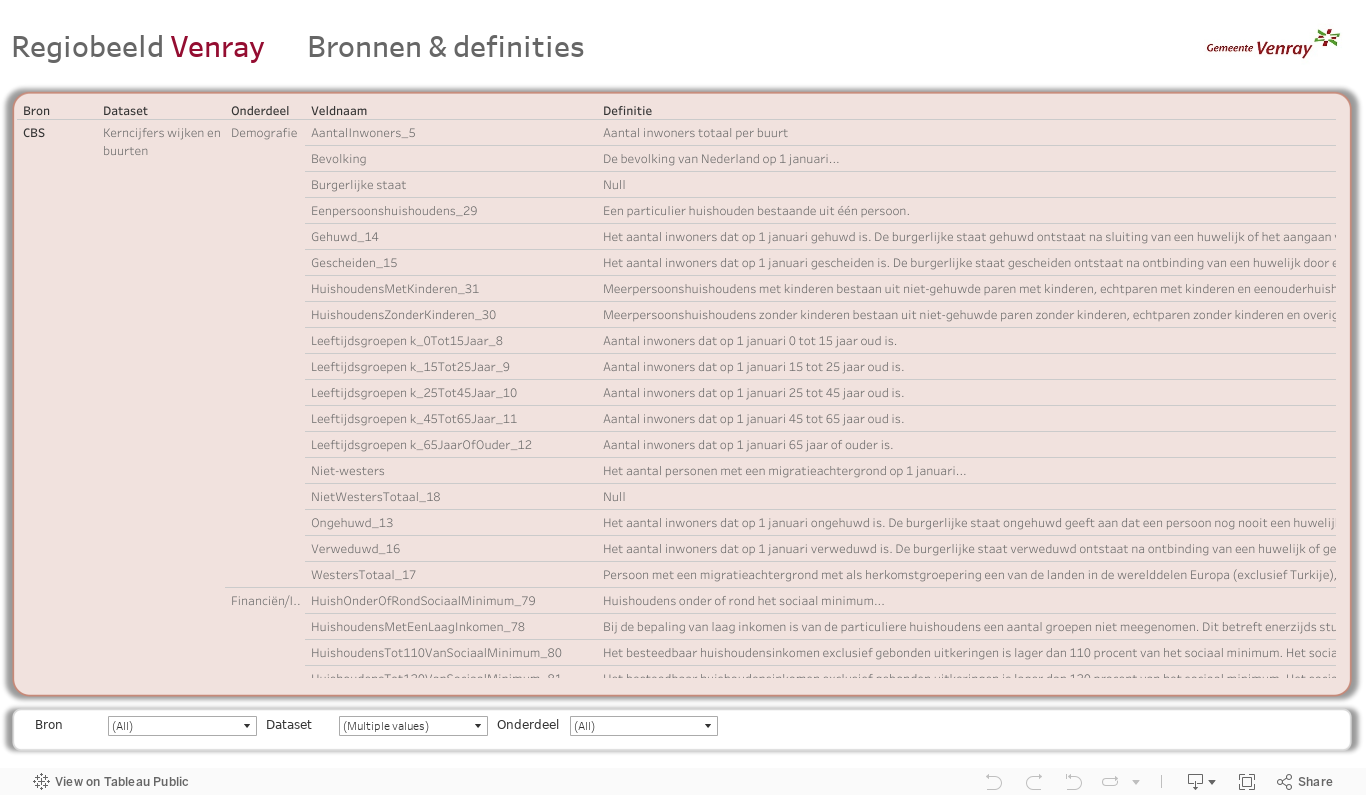Click the Share icon
The width and height of the screenshot is (1366, 795).
pos(1284,782)
